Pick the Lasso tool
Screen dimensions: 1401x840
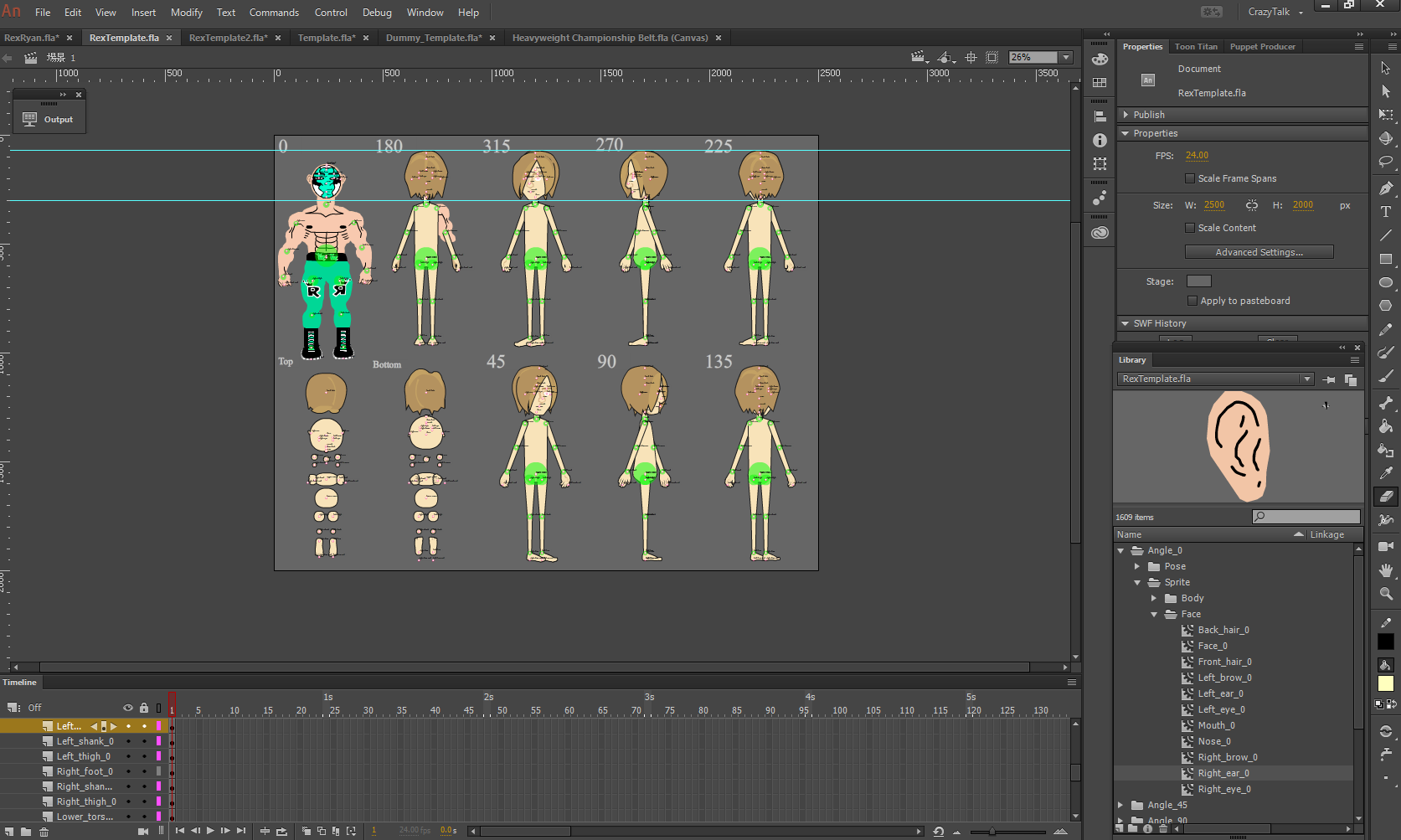pyautogui.click(x=1386, y=162)
